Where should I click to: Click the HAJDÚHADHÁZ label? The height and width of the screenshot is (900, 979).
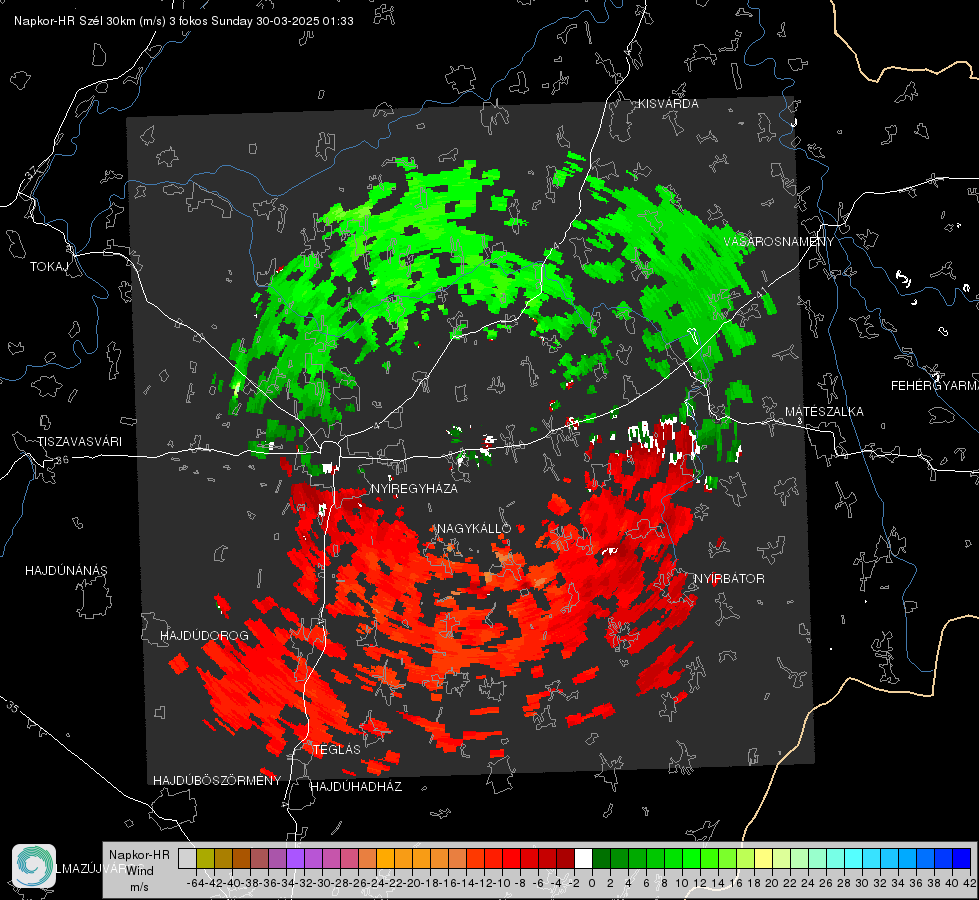(356, 786)
